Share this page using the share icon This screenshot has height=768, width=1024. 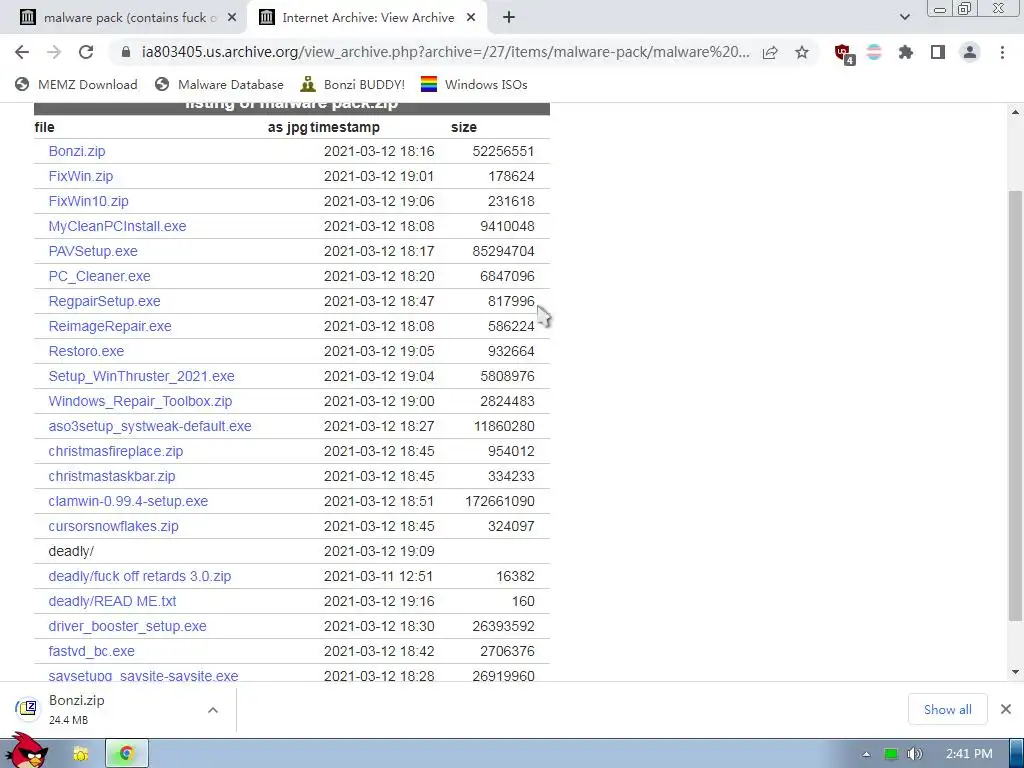770,52
